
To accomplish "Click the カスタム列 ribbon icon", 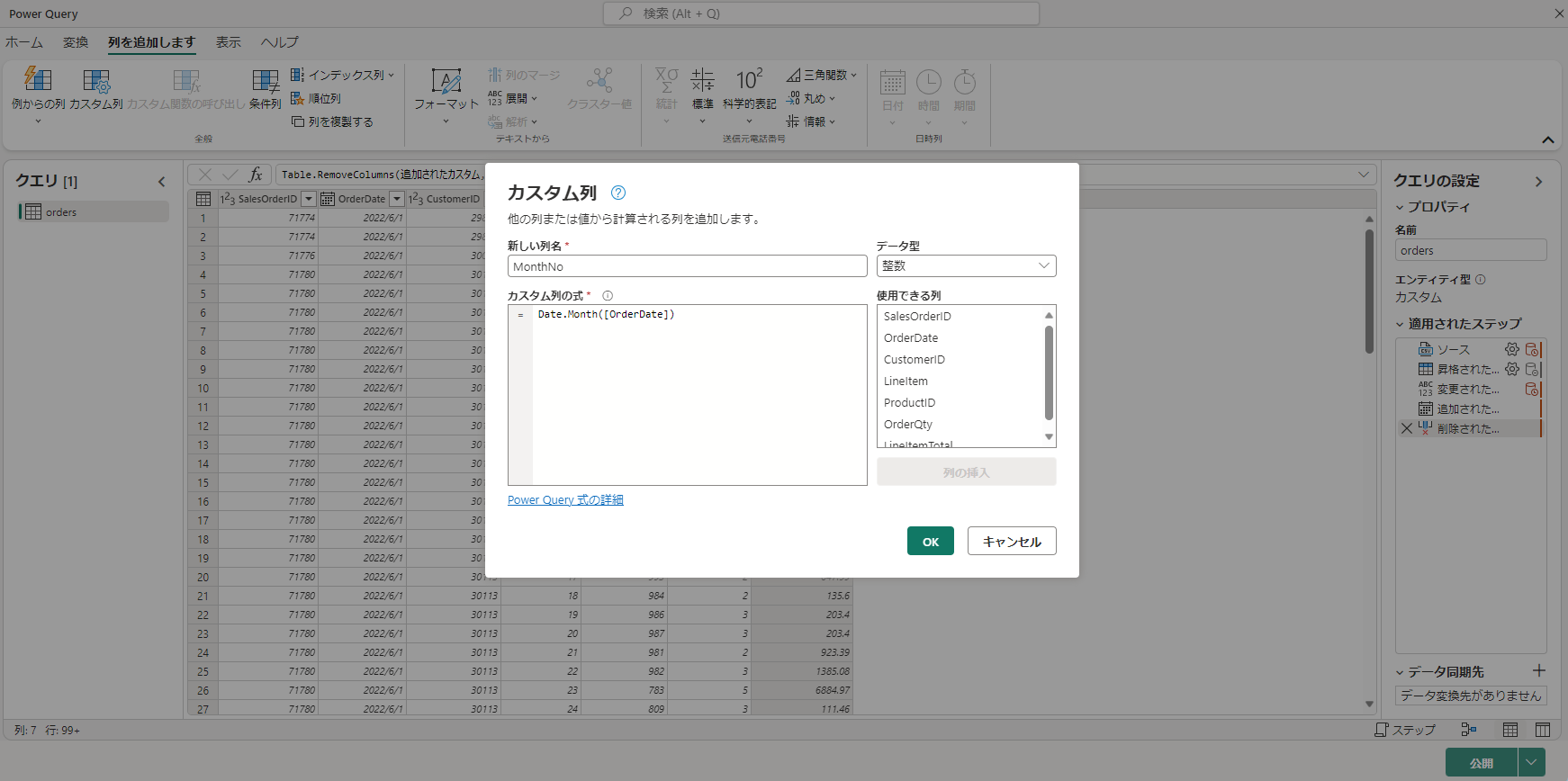I will (x=96, y=82).
